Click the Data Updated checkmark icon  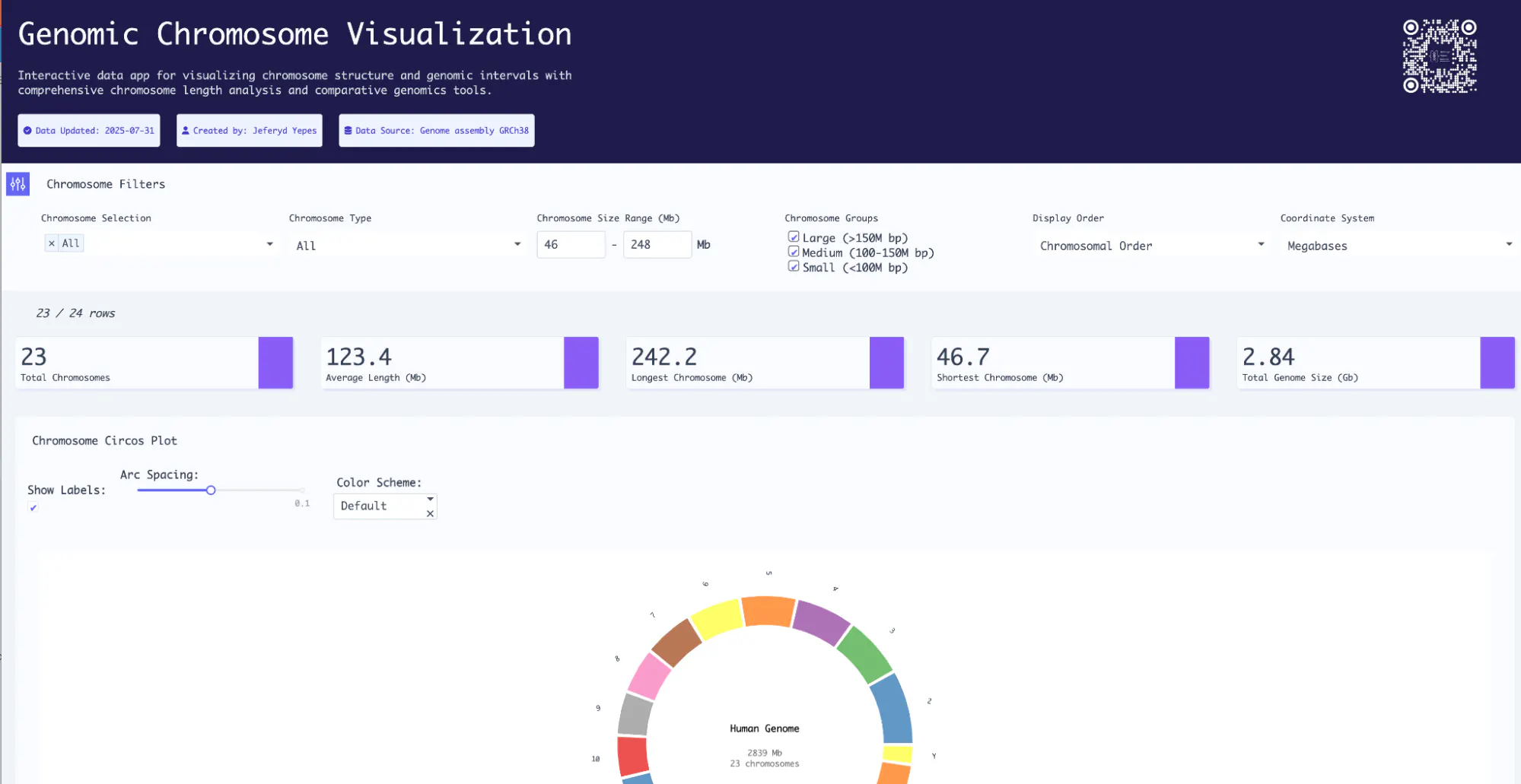27,131
